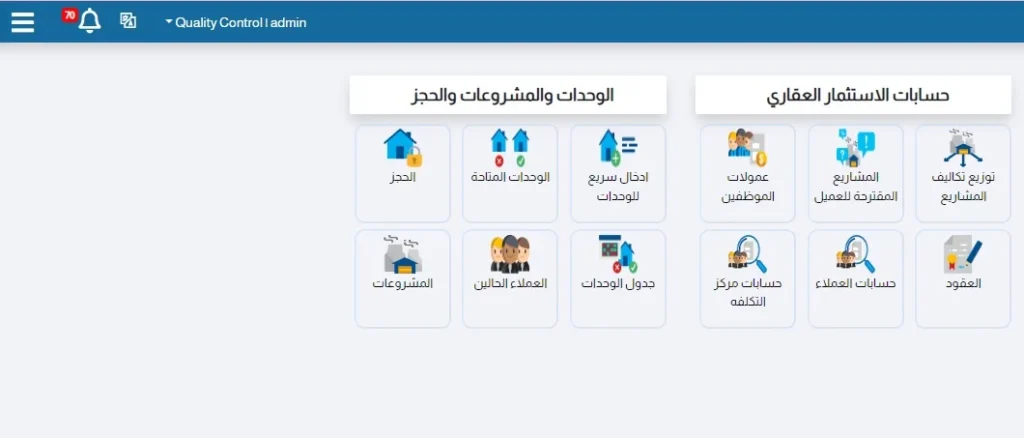The height and width of the screenshot is (438, 1024).
Task: Click the red notification count badge
Action: [70, 14]
